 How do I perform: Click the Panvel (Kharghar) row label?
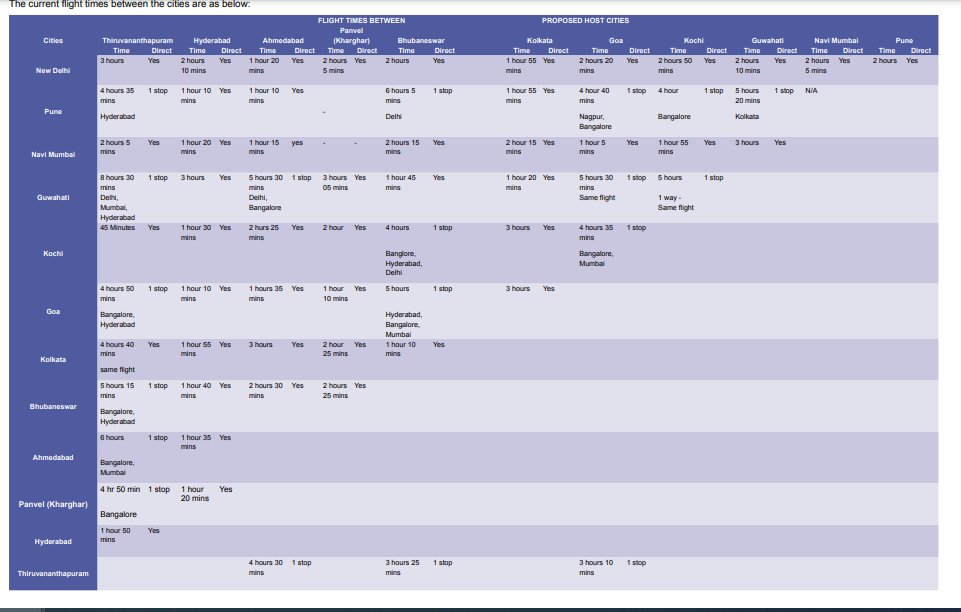pyautogui.click(x=53, y=504)
